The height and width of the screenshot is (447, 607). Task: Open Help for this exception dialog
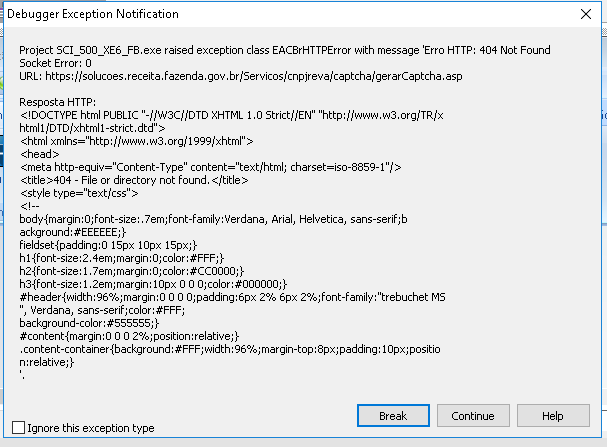553,416
